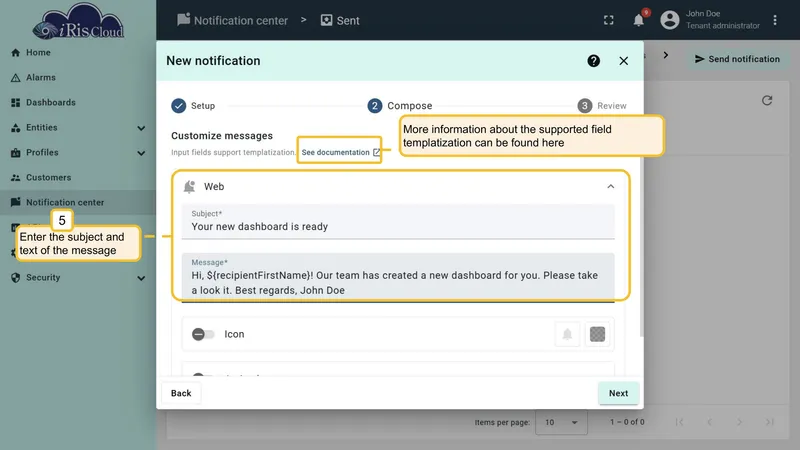Go to the next page of results
This screenshot has width=800, height=450.
point(739,422)
